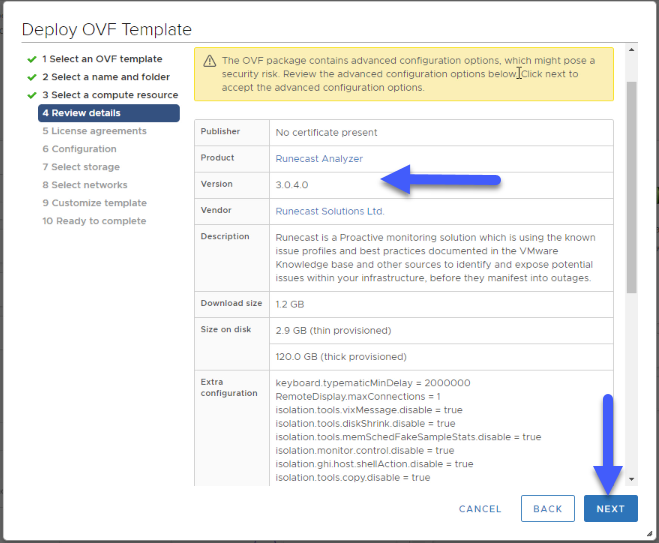Click the '2.9 GB (thin provisioned)' value
659x543 pixels.
333,331
